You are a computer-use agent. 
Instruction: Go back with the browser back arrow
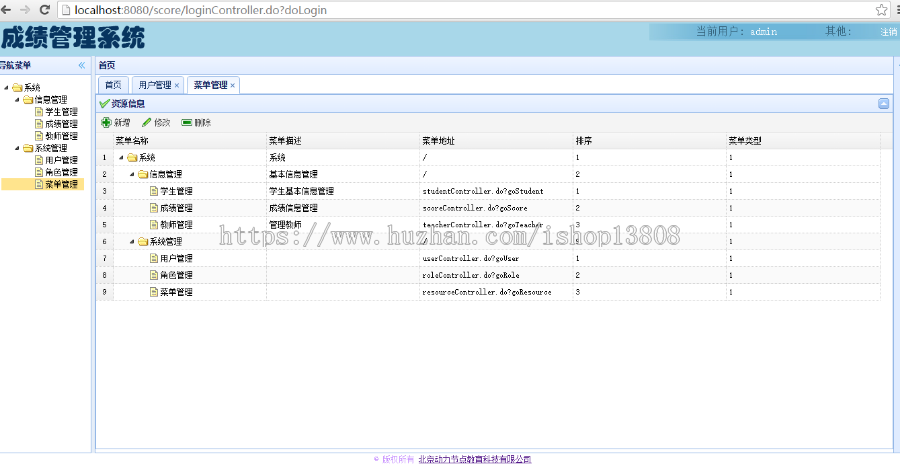point(7,10)
